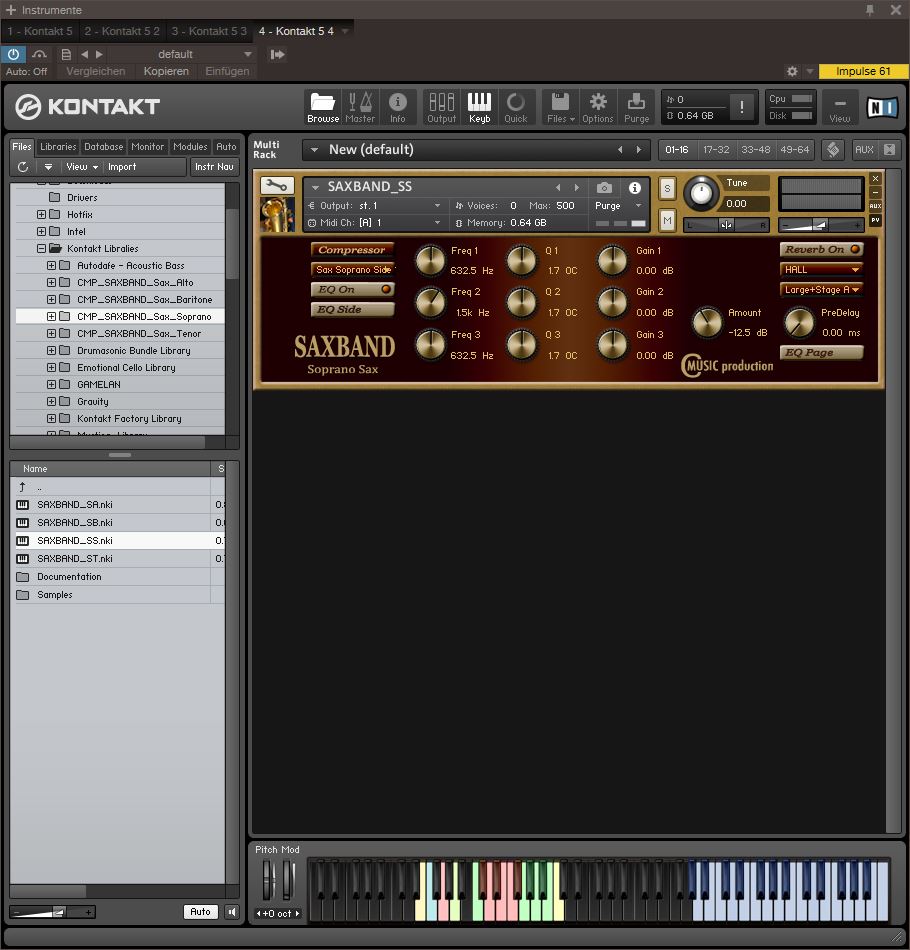
Task: Adjust the instrument pan slider
Action: click(726, 225)
